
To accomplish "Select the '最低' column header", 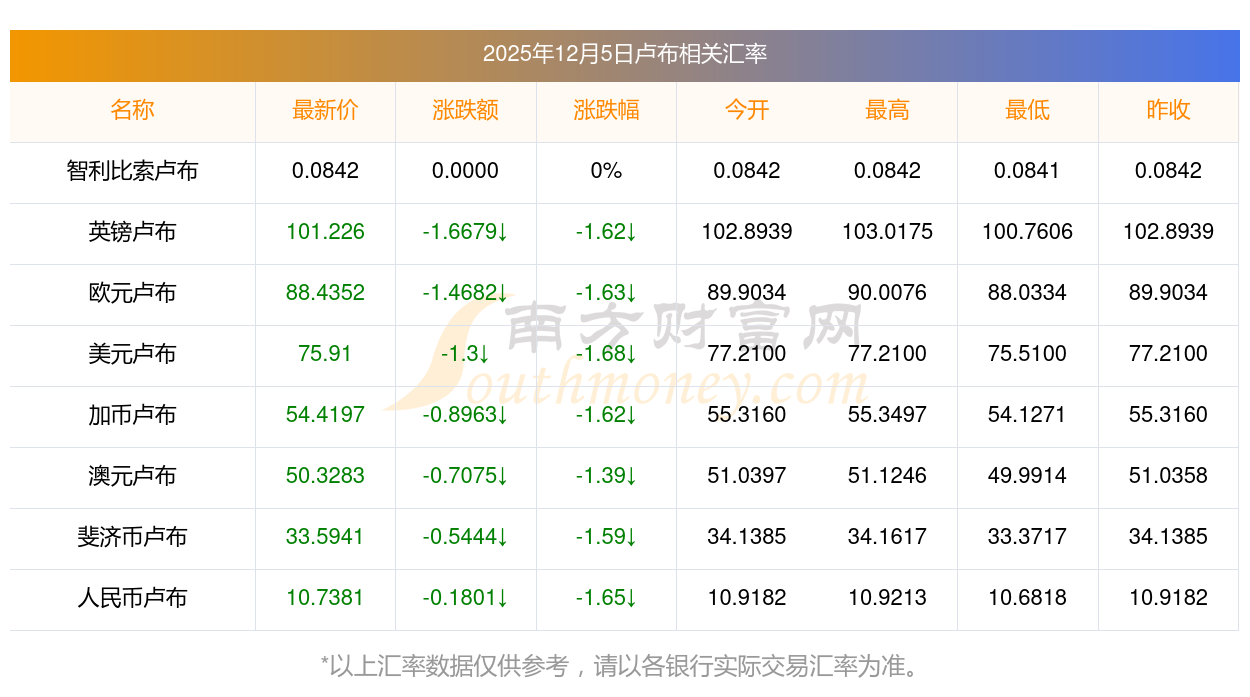I will (x=1028, y=110).
